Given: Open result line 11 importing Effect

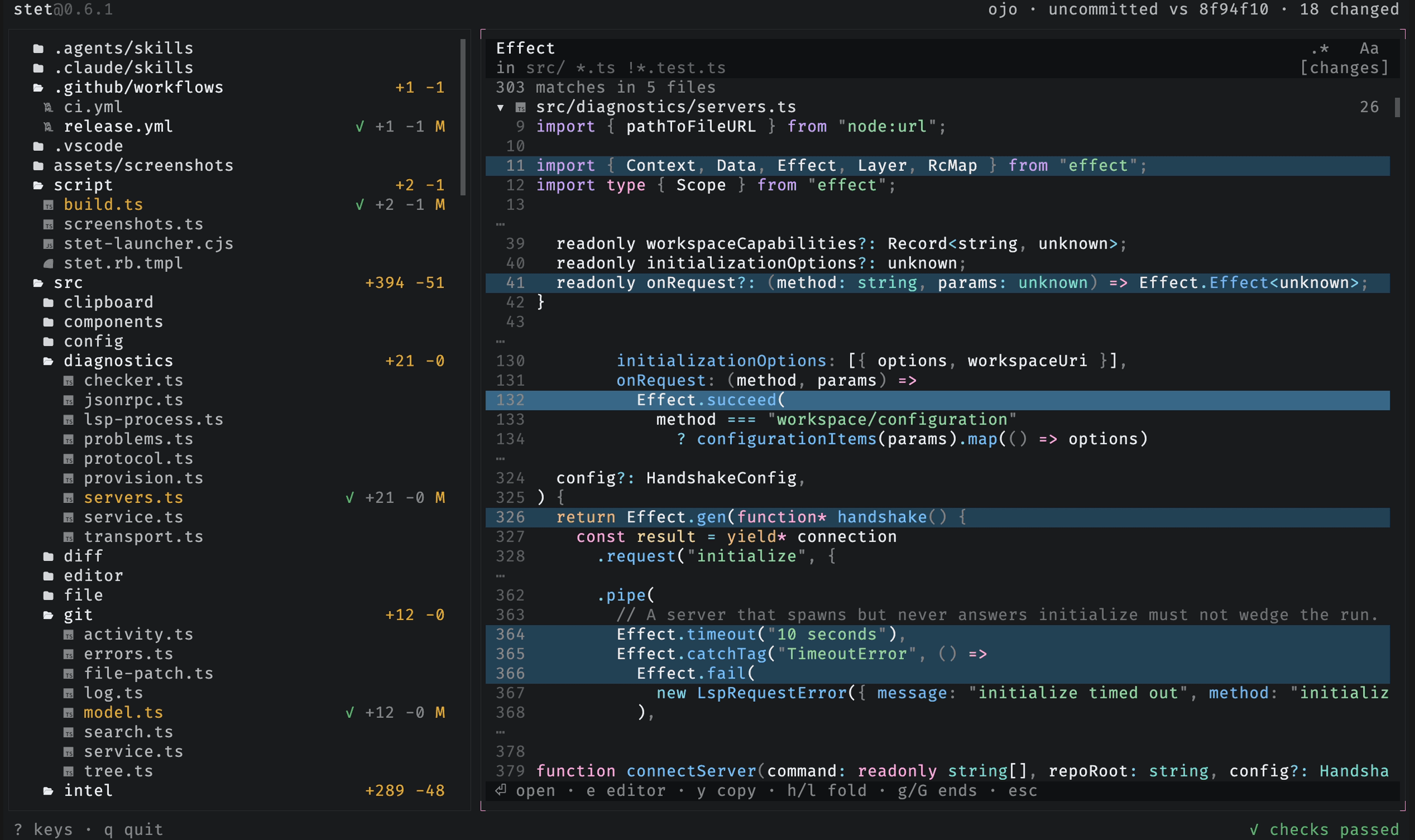Looking at the screenshot, I should pos(937,166).
